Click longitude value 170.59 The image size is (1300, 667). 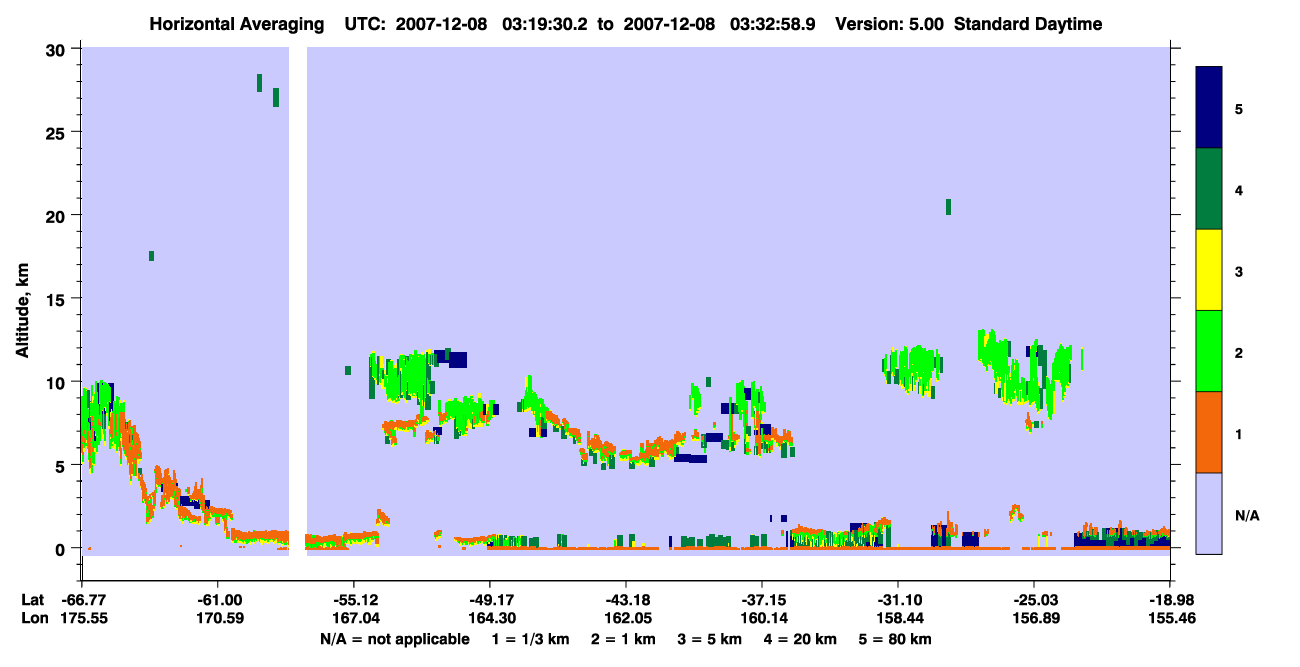click(x=218, y=618)
